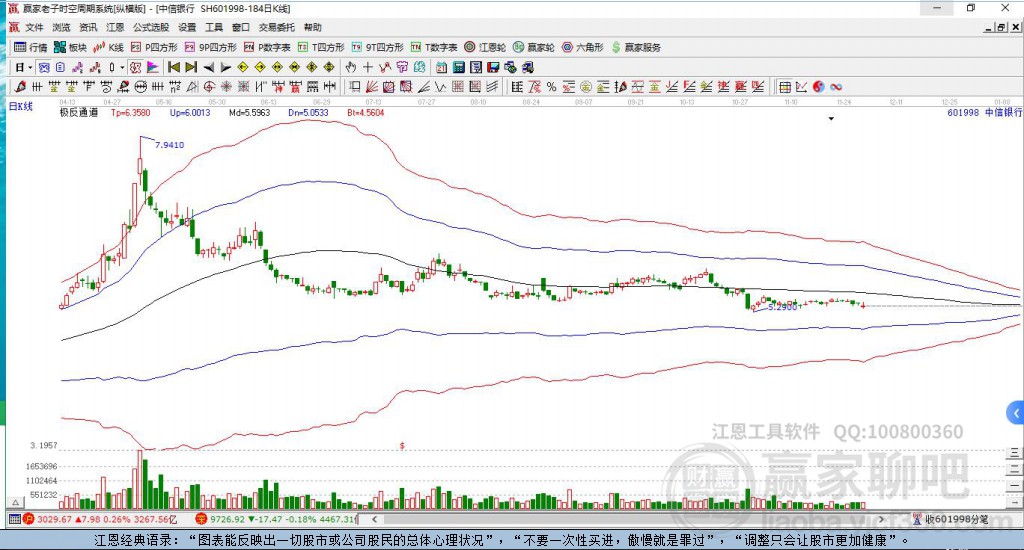
Task: Click the 极反通道 indicator label
Action: click(x=79, y=112)
